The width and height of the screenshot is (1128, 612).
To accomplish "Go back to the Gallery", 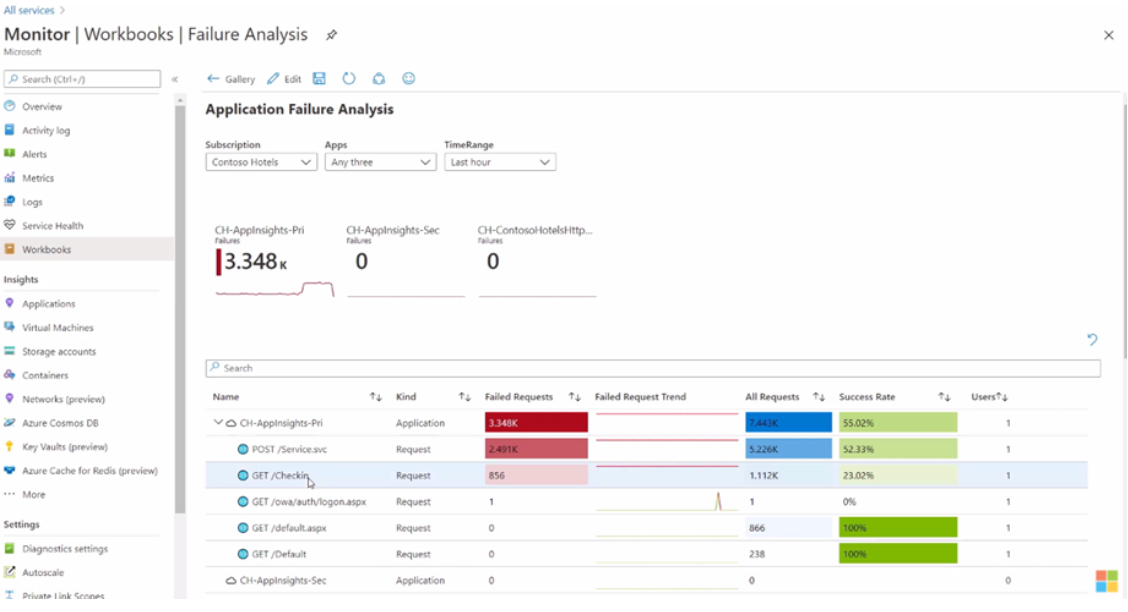I will point(231,79).
